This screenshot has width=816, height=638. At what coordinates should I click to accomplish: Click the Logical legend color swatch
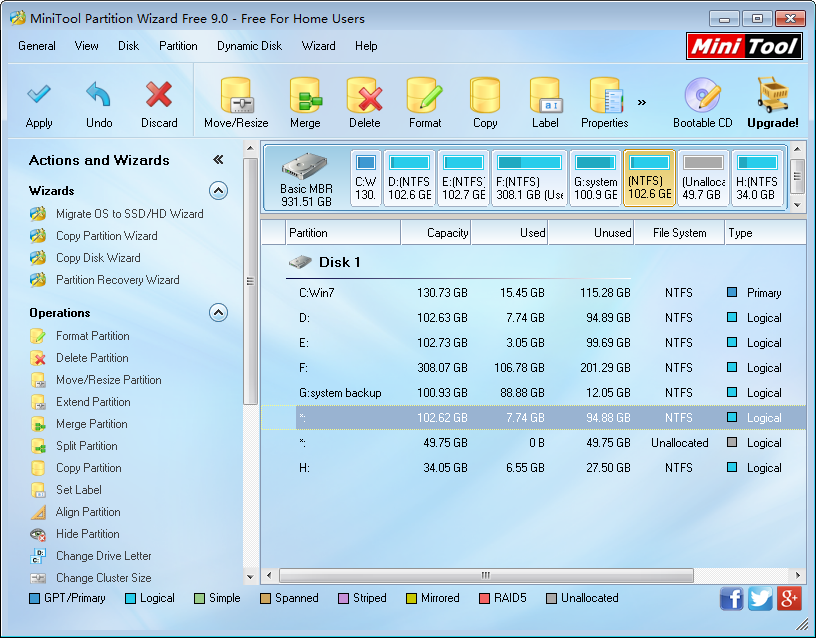click(x=131, y=598)
